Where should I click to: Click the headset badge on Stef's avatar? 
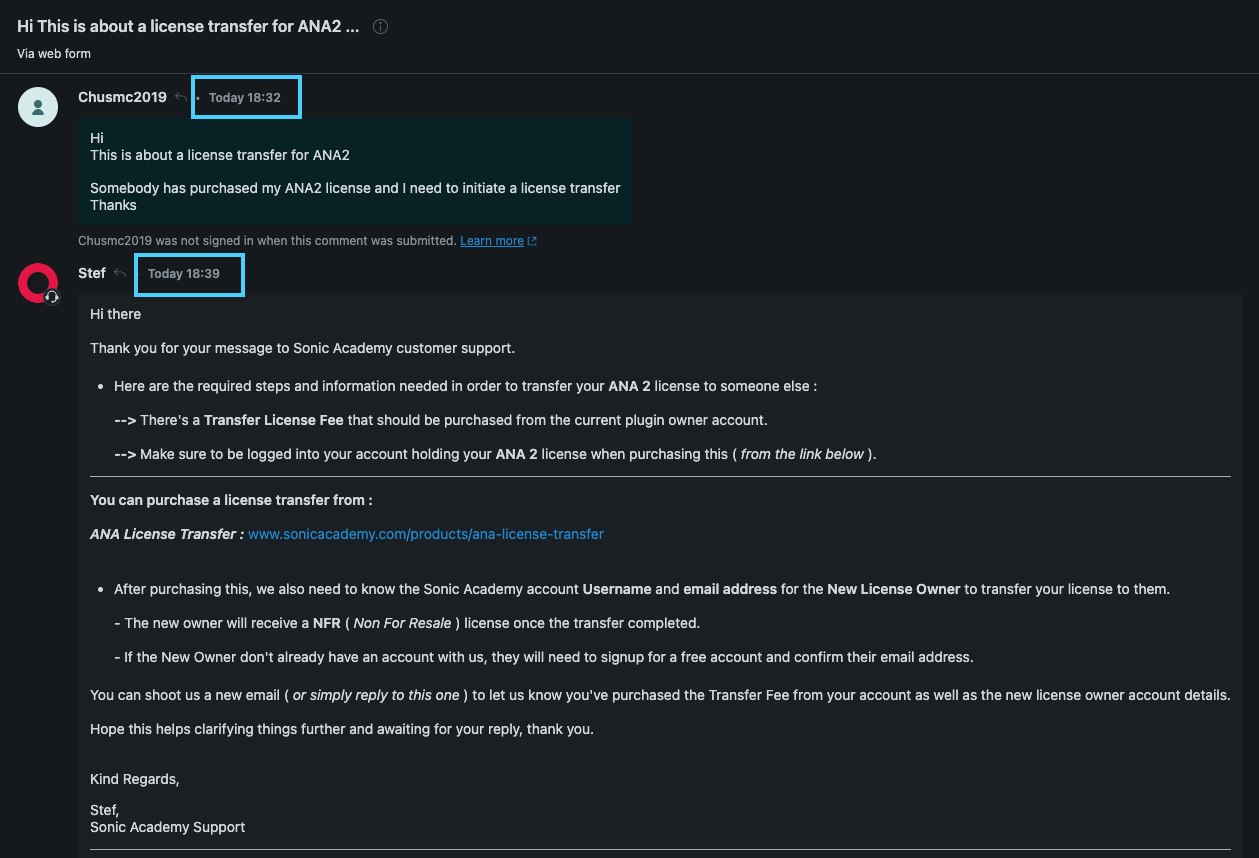(x=52, y=297)
